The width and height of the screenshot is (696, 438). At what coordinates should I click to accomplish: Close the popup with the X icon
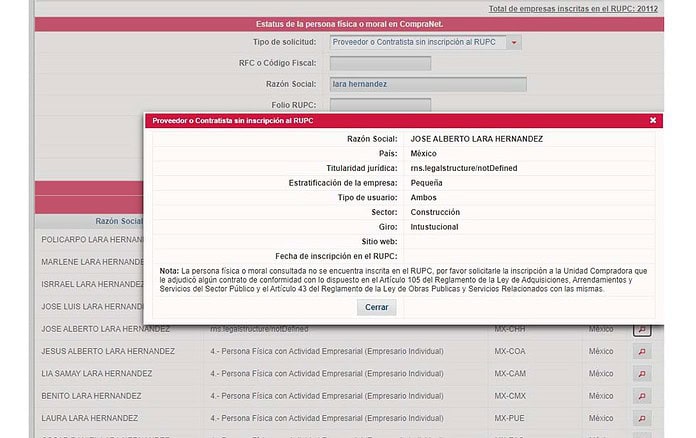(653, 120)
